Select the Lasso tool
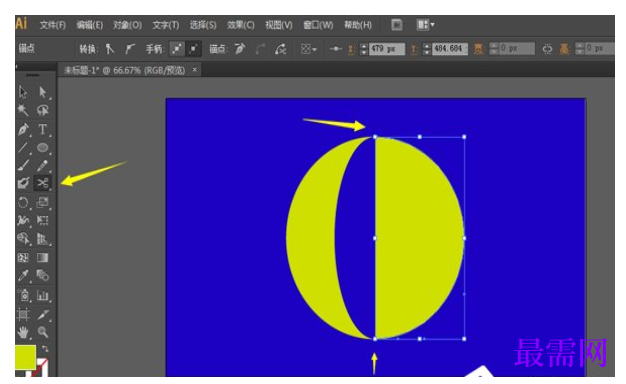Viewport: 626px width, 384px height. (42, 110)
